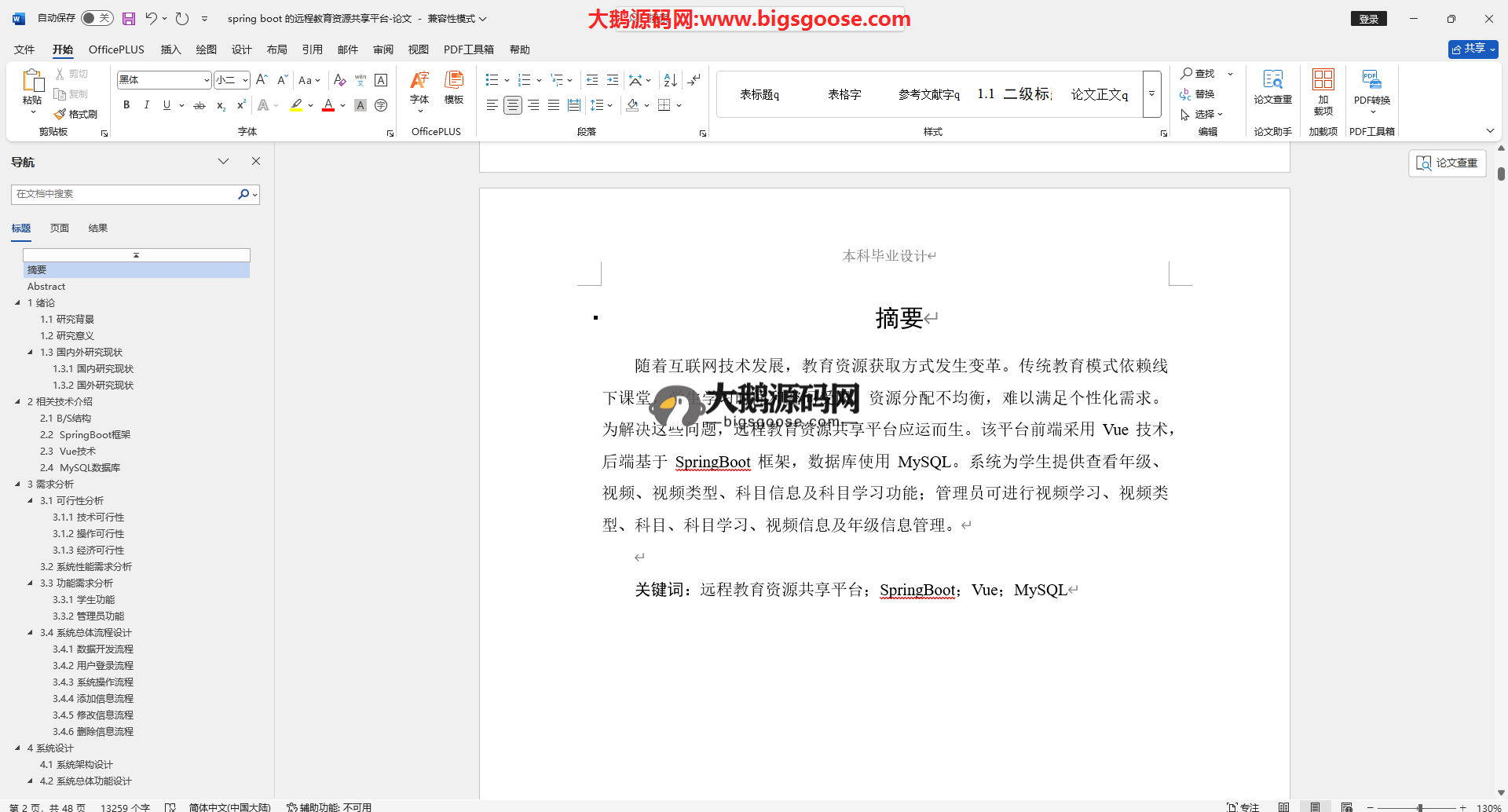Click the Save icon in title bar
Image resolution: width=1508 pixels, height=812 pixels.
129,18
